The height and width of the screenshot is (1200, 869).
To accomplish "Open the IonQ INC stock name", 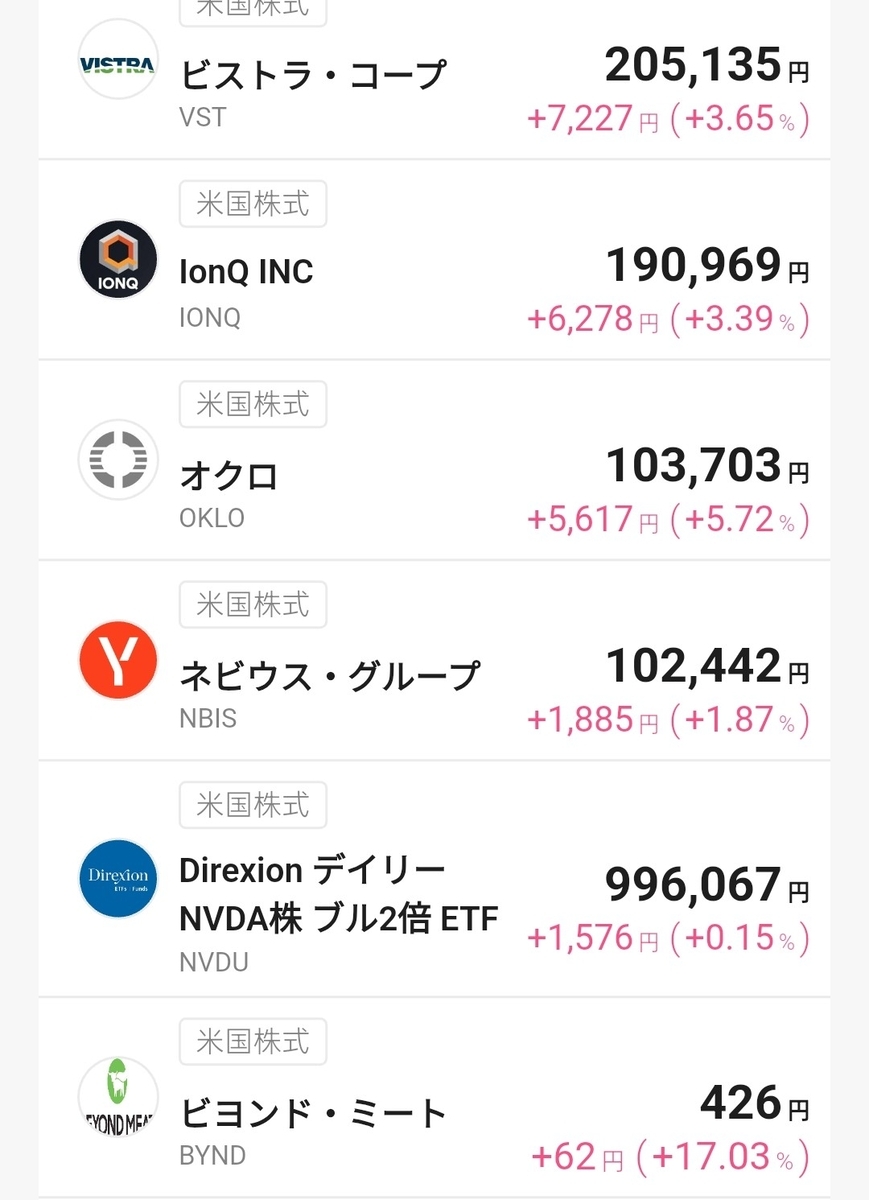I will click(246, 272).
